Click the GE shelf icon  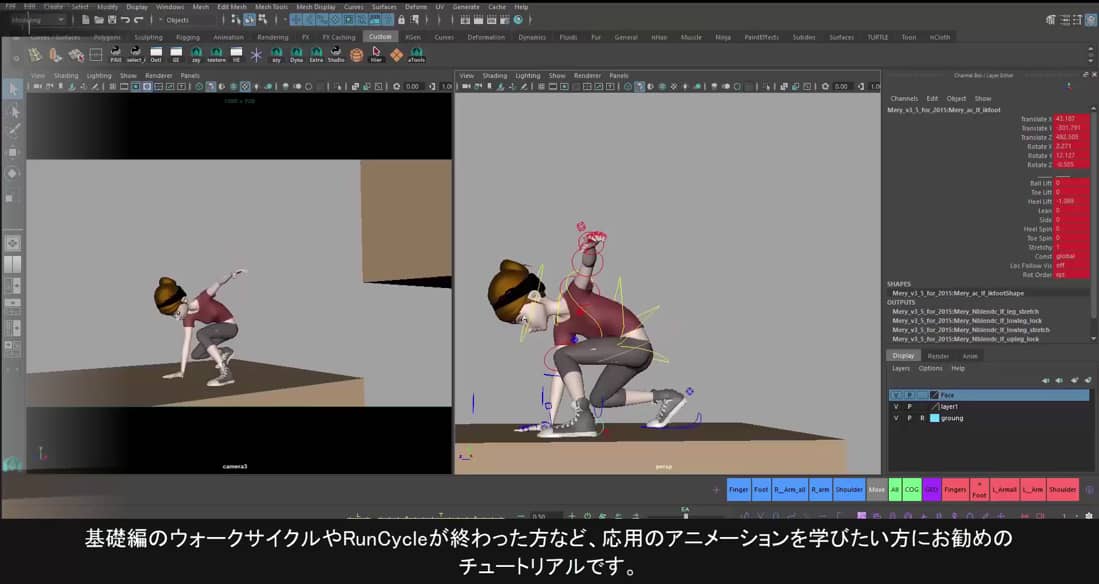176,54
